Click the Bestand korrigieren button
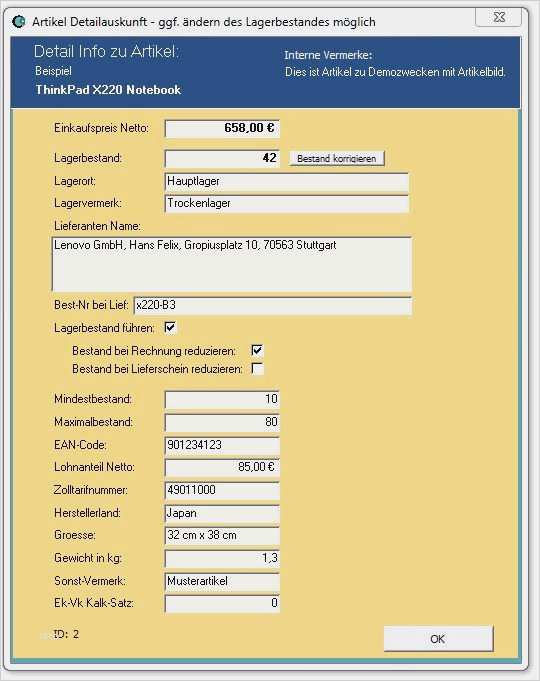Image resolution: width=540 pixels, height=681 pixels. tap(337, 159)
